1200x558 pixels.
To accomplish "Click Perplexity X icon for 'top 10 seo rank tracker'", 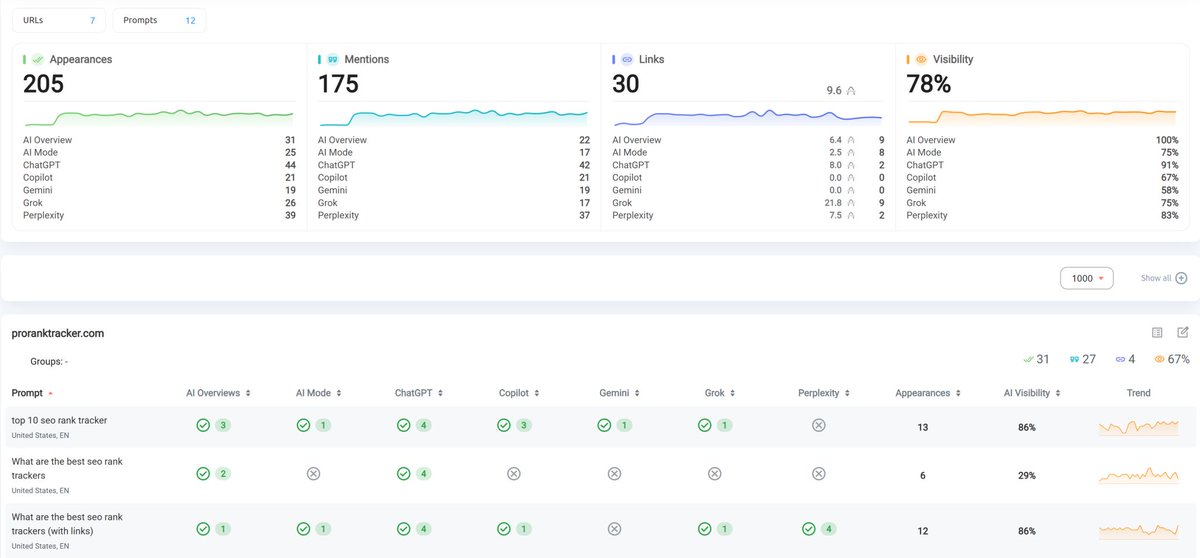I will coord(818,425).
